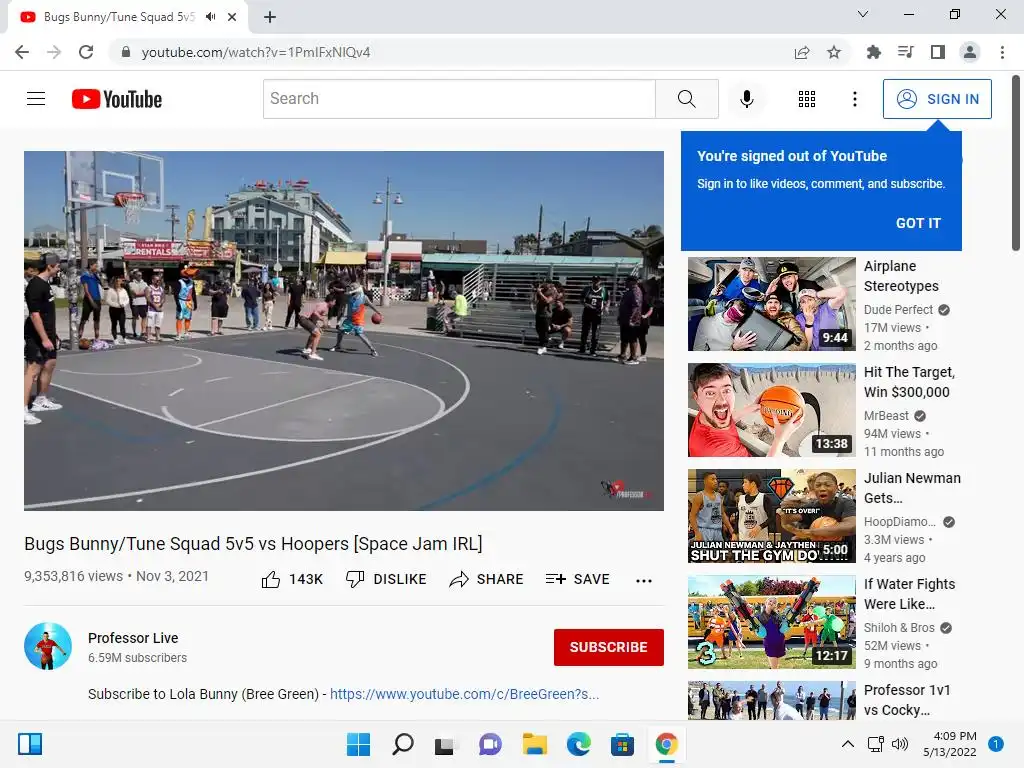The height and width of the screenshot is (768, 1024).
Task: Mute tab via speaker icon
Action: click(210, 17)
